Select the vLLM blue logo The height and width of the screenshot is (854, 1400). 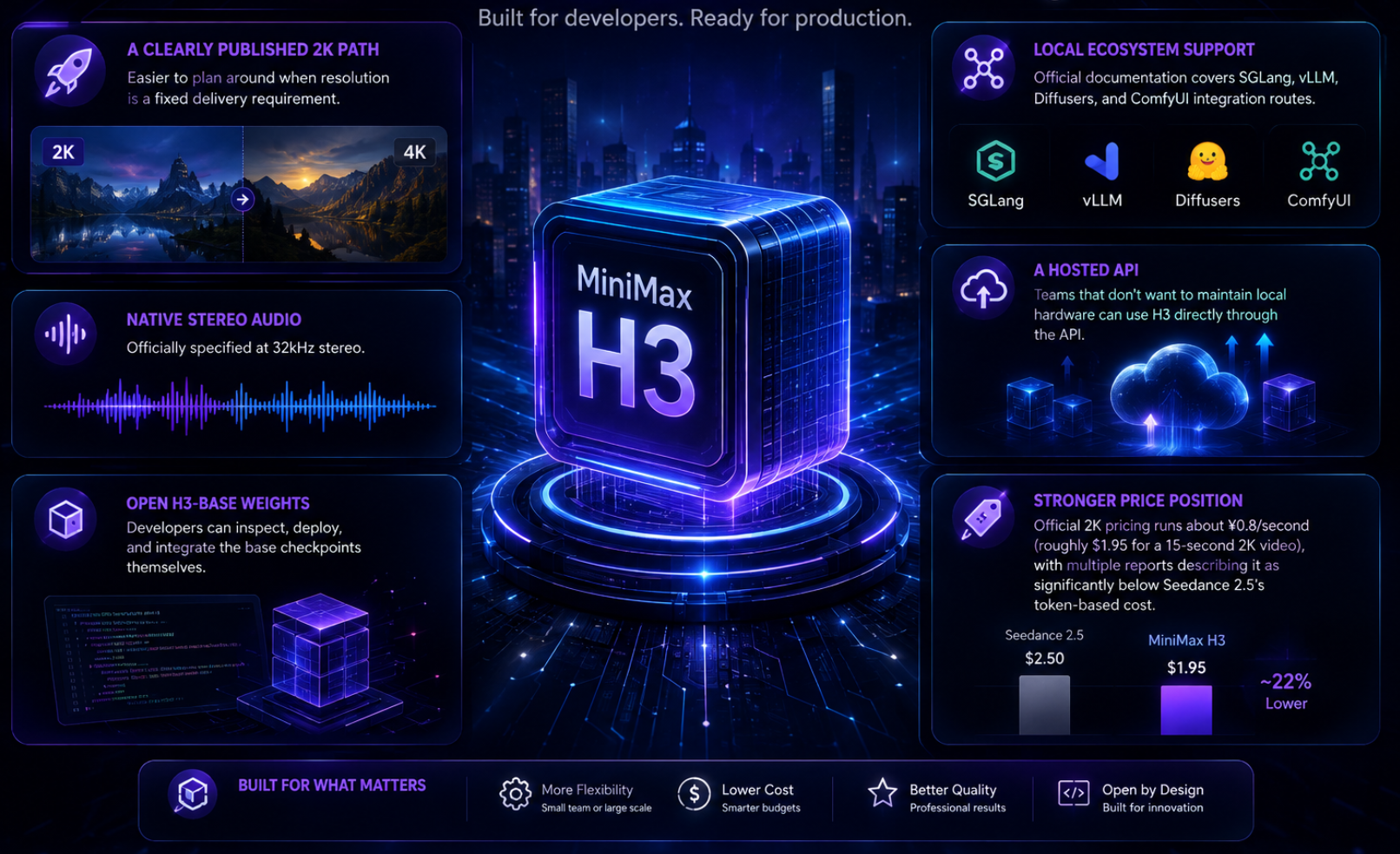pos(1102,162)
